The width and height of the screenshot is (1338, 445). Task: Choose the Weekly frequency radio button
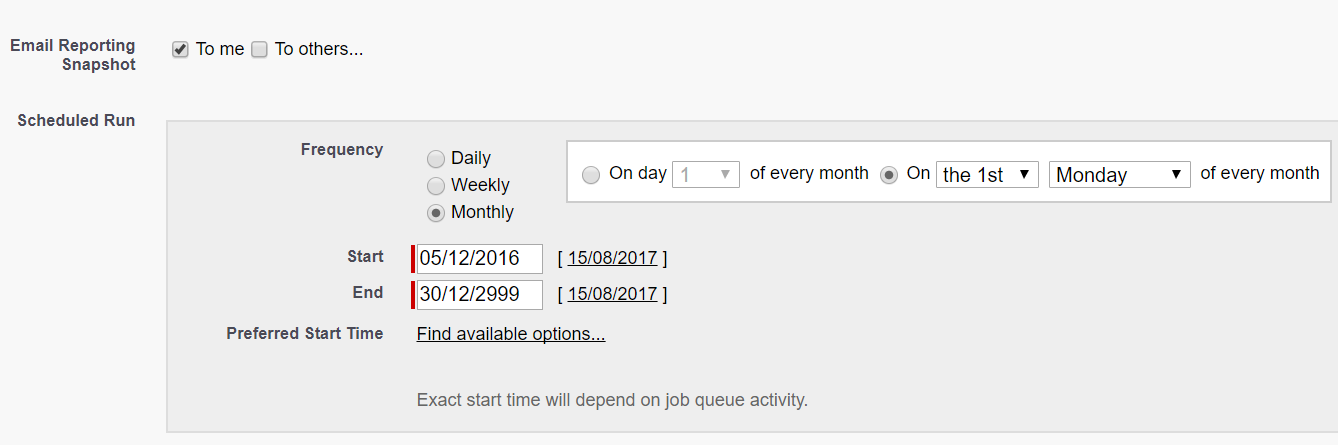pyautogui.click(x=436, y=186)
